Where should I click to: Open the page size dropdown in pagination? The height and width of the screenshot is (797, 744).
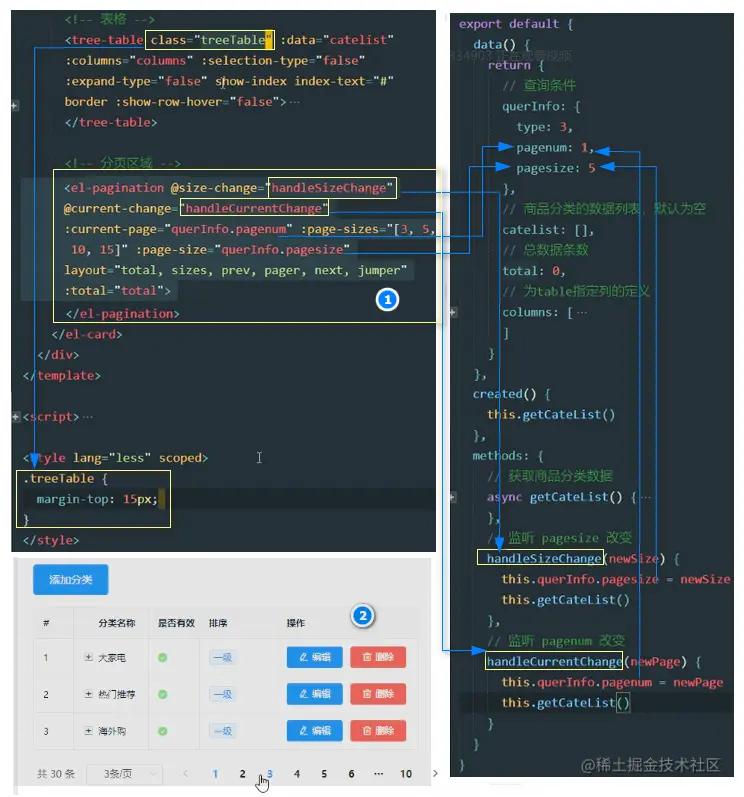[x=124, y=774]
